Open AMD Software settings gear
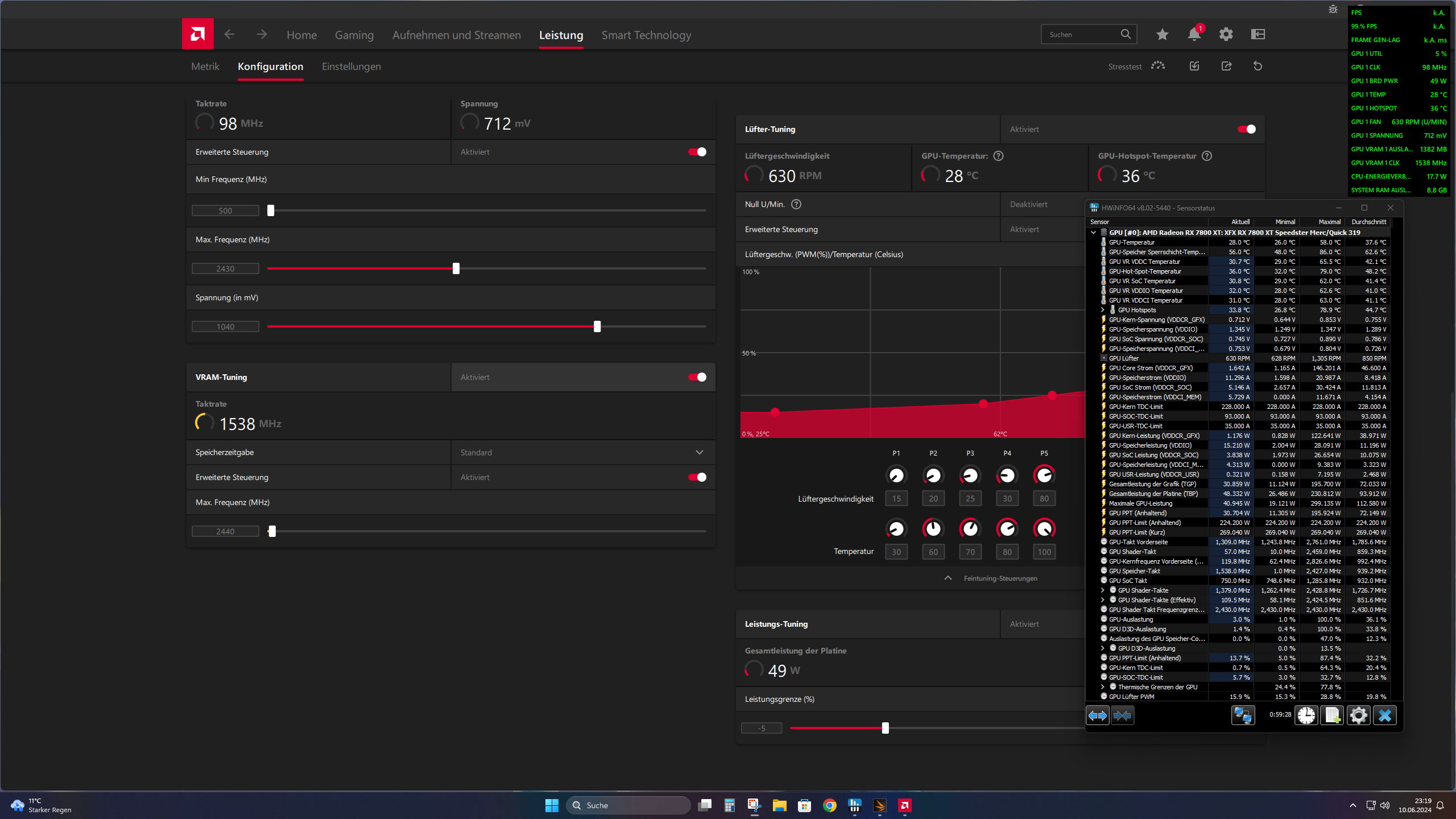 [x=1226, y=35]
